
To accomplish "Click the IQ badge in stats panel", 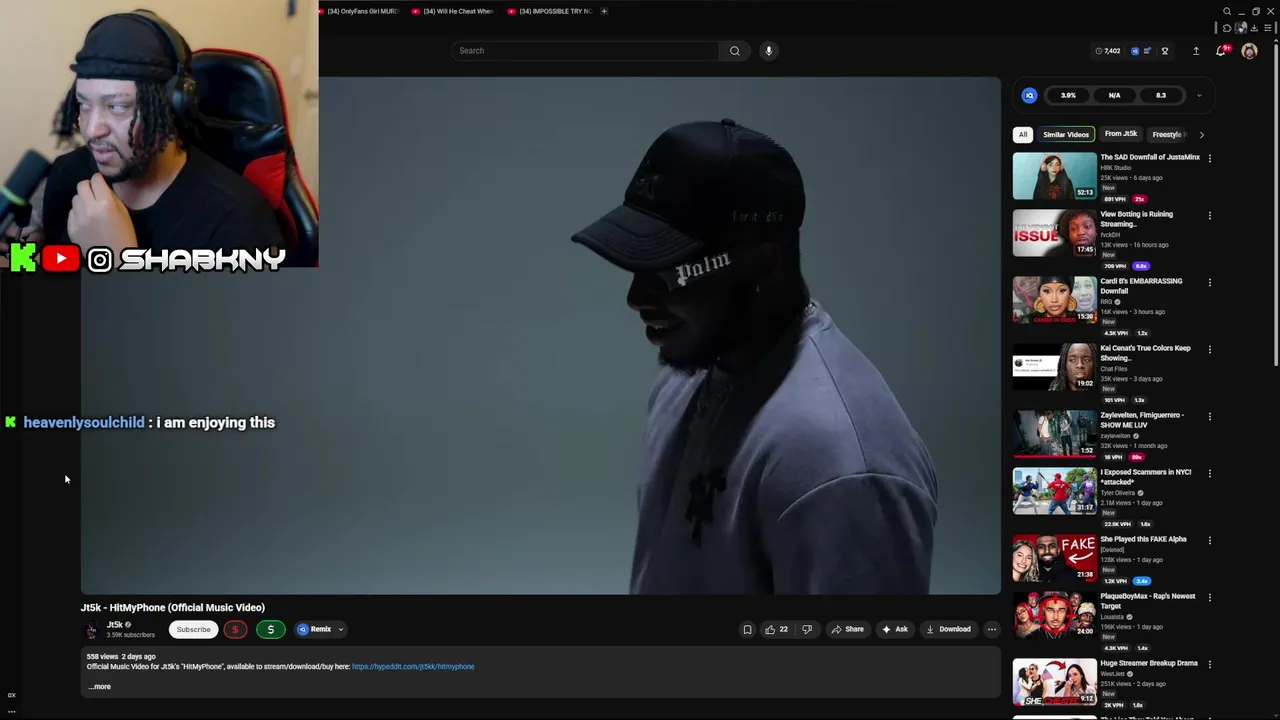I will pos(1030,95).
